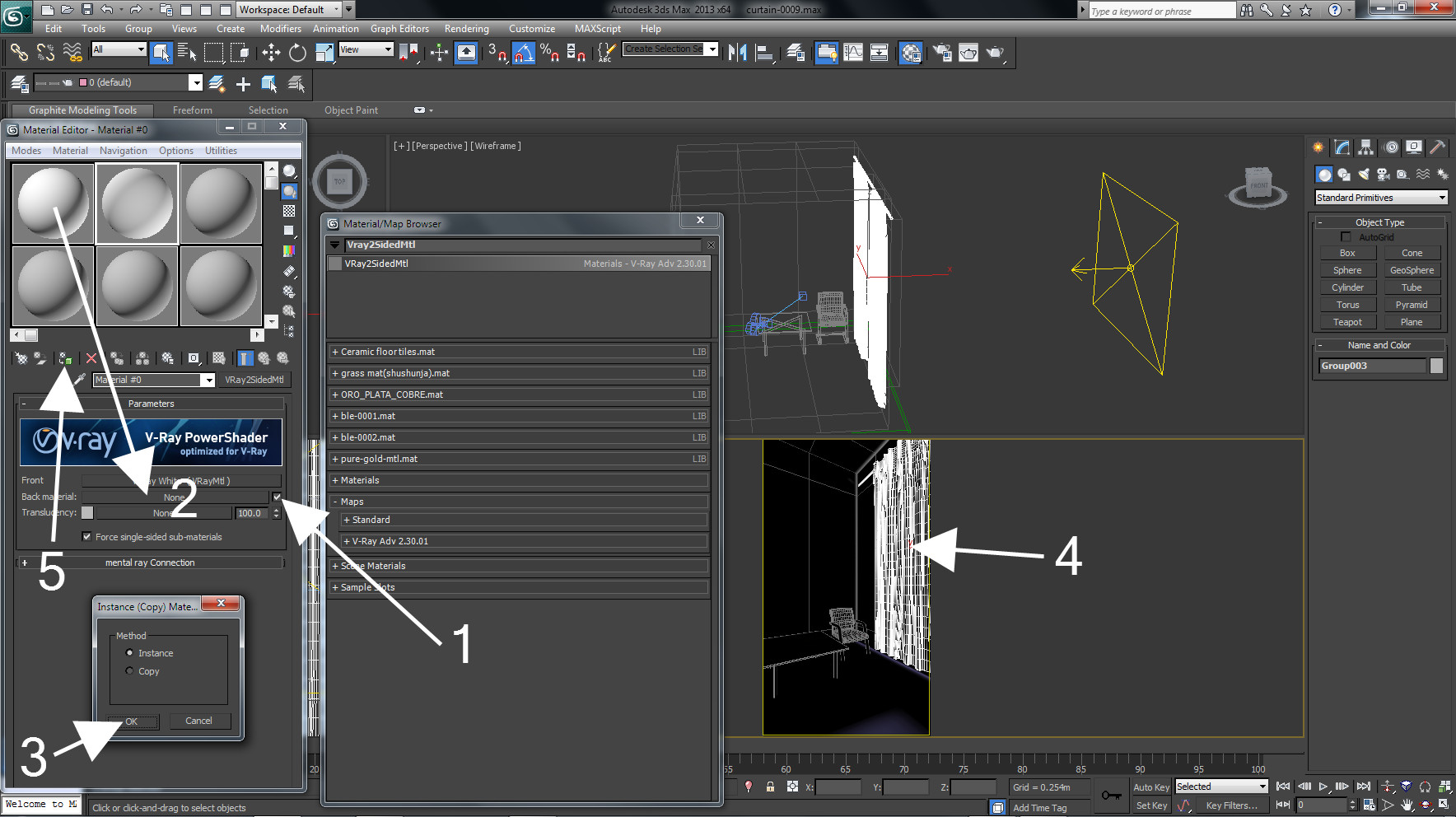
Task: Select the Select Object tool in main toolbar
Action: [161, 53]
